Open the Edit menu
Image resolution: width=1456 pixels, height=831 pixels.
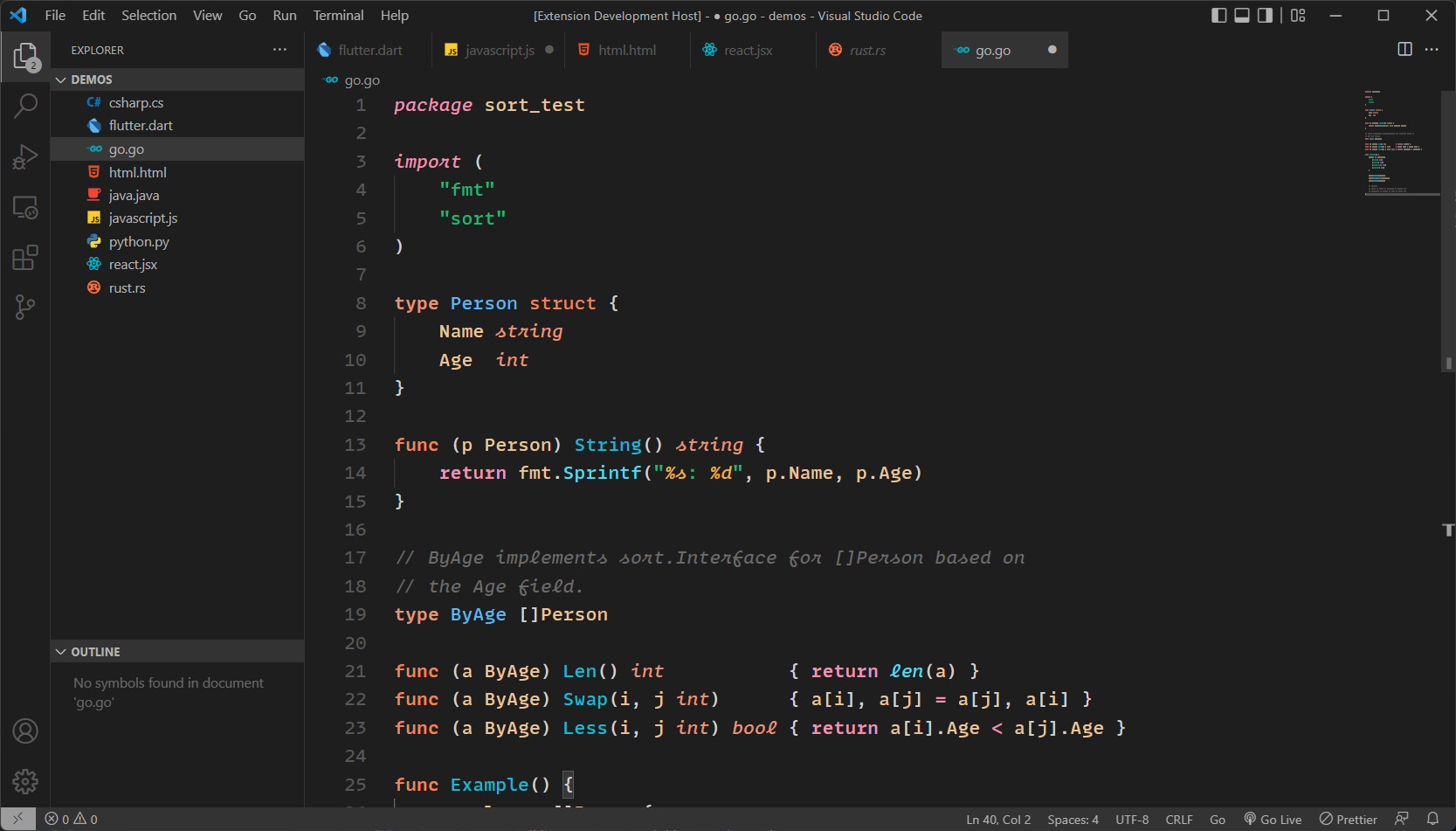pyautogui.click(x=93, y=15)
